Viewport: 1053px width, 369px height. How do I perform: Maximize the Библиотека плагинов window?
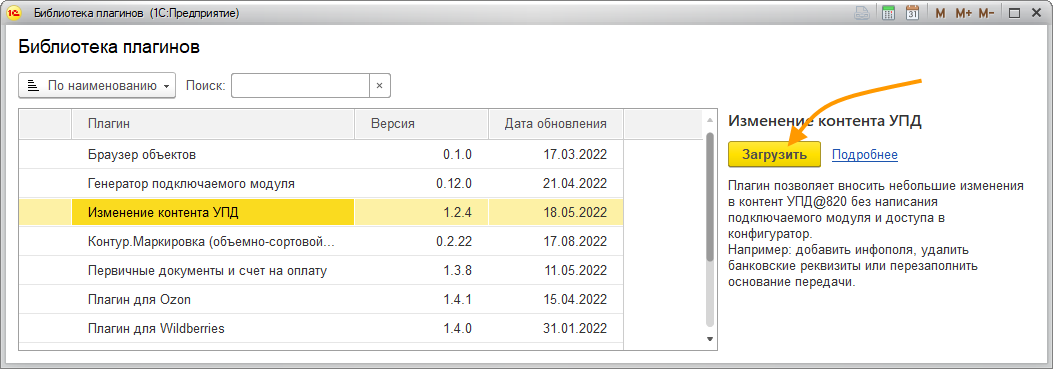click(x=1015, y=13)
